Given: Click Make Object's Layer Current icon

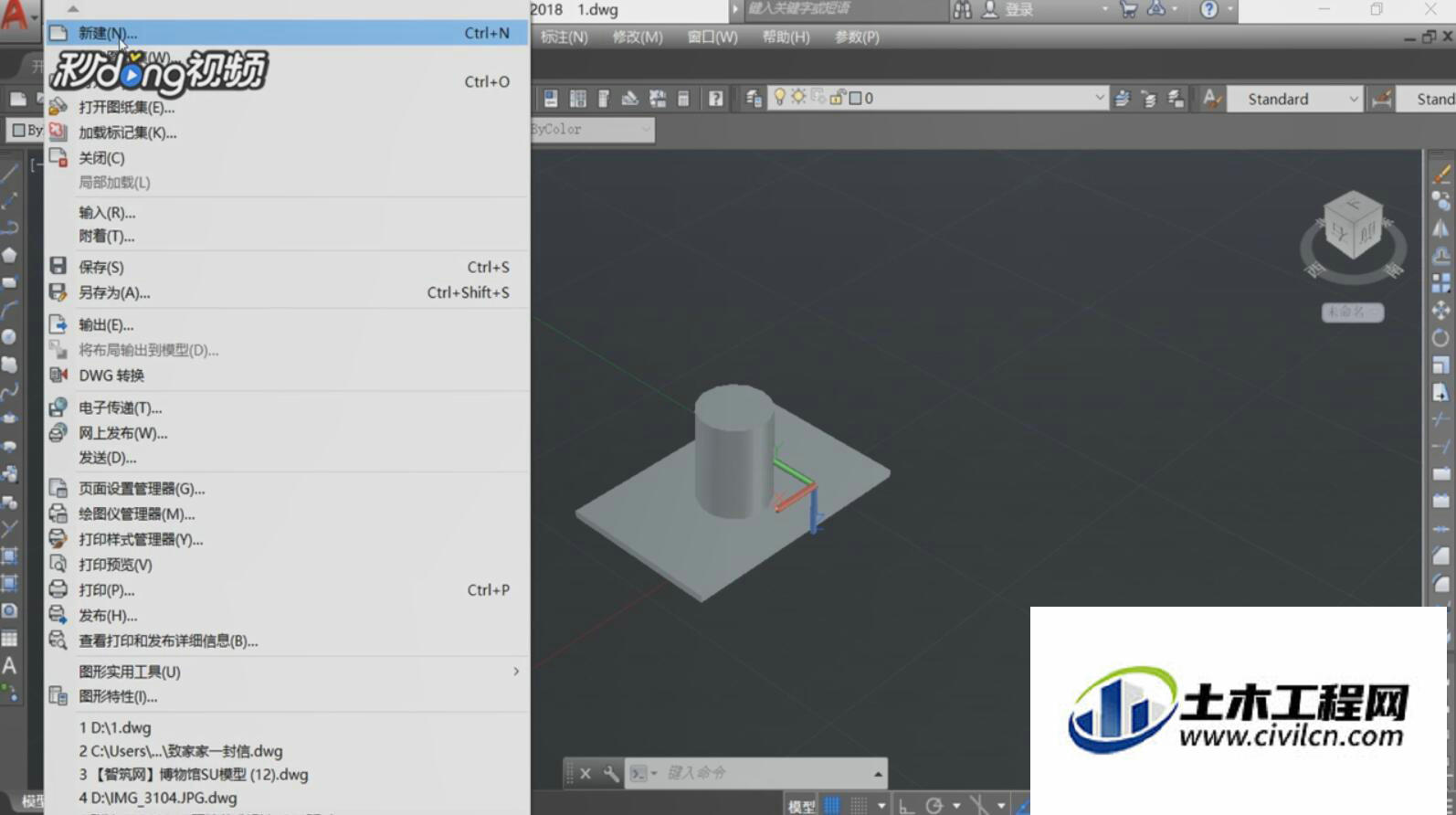Looking at the screenshot, I should point(1123,99).
